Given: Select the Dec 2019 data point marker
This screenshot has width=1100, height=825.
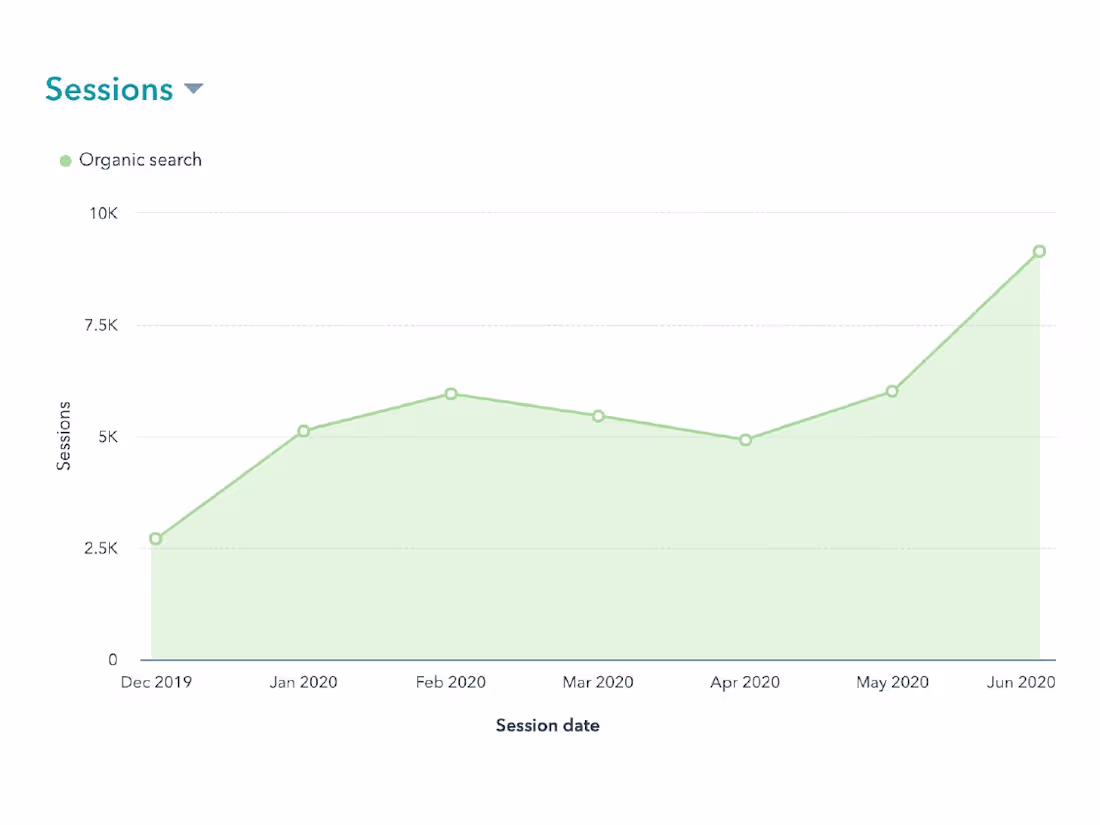Looking at the screenshot, I should coord(153,538).
